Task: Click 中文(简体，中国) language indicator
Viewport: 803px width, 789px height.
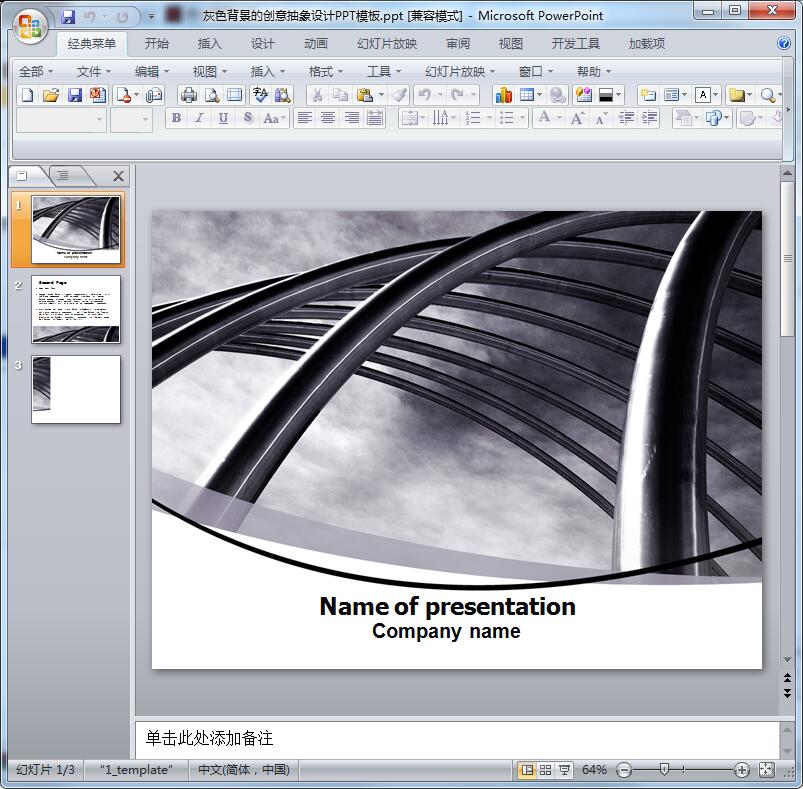Action: click(244, 770)
